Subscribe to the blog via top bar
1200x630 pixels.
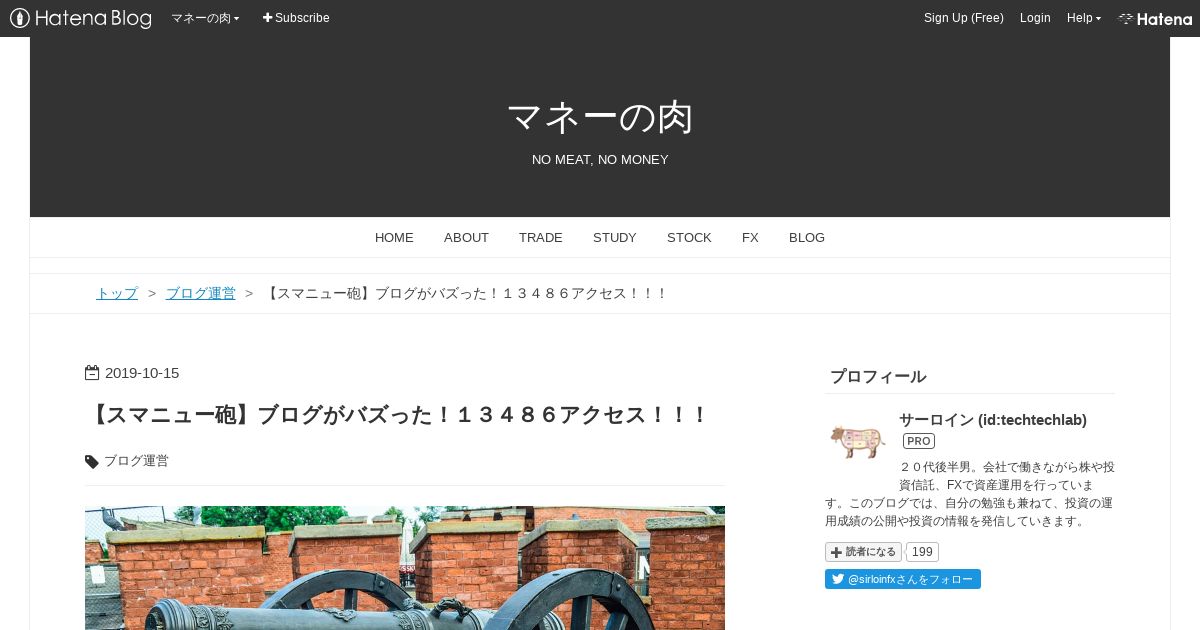(296, 18)
